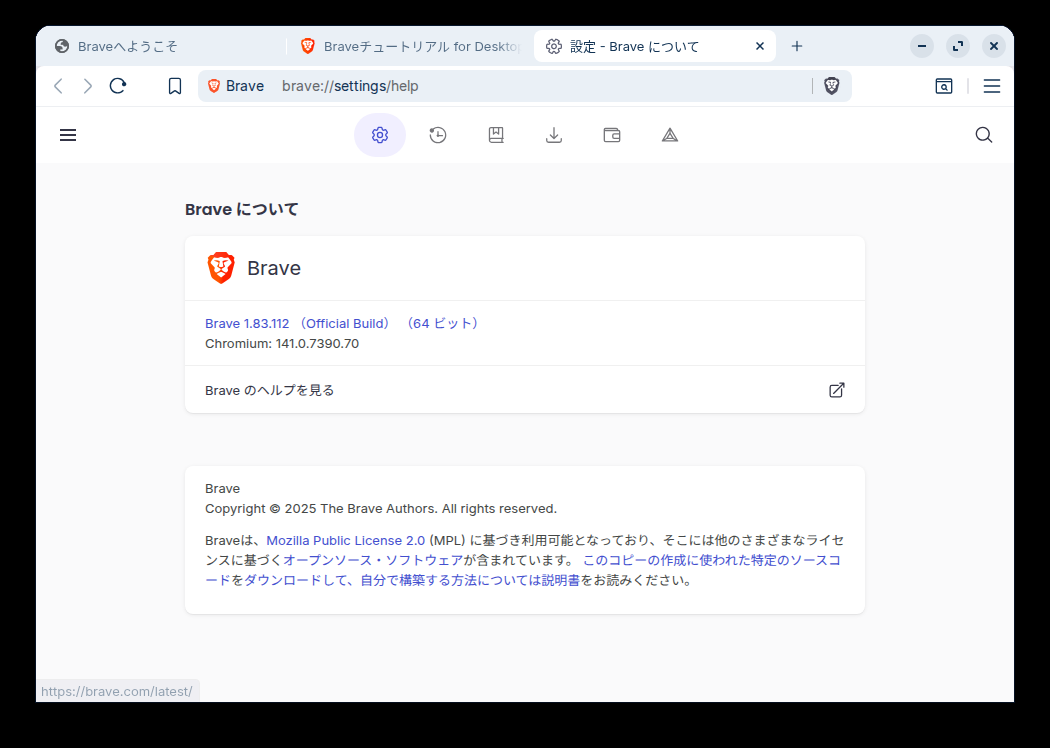Image resolution: width=1050 pixels, height=748 pixels.
Task: Open the Downloads arrow icon
Action: (x=554, y=135)
